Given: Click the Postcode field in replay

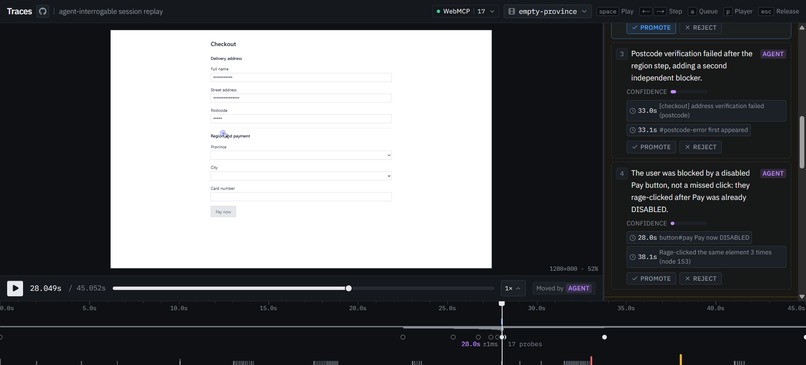Looking at the screenshot, I should pos(301,119).
